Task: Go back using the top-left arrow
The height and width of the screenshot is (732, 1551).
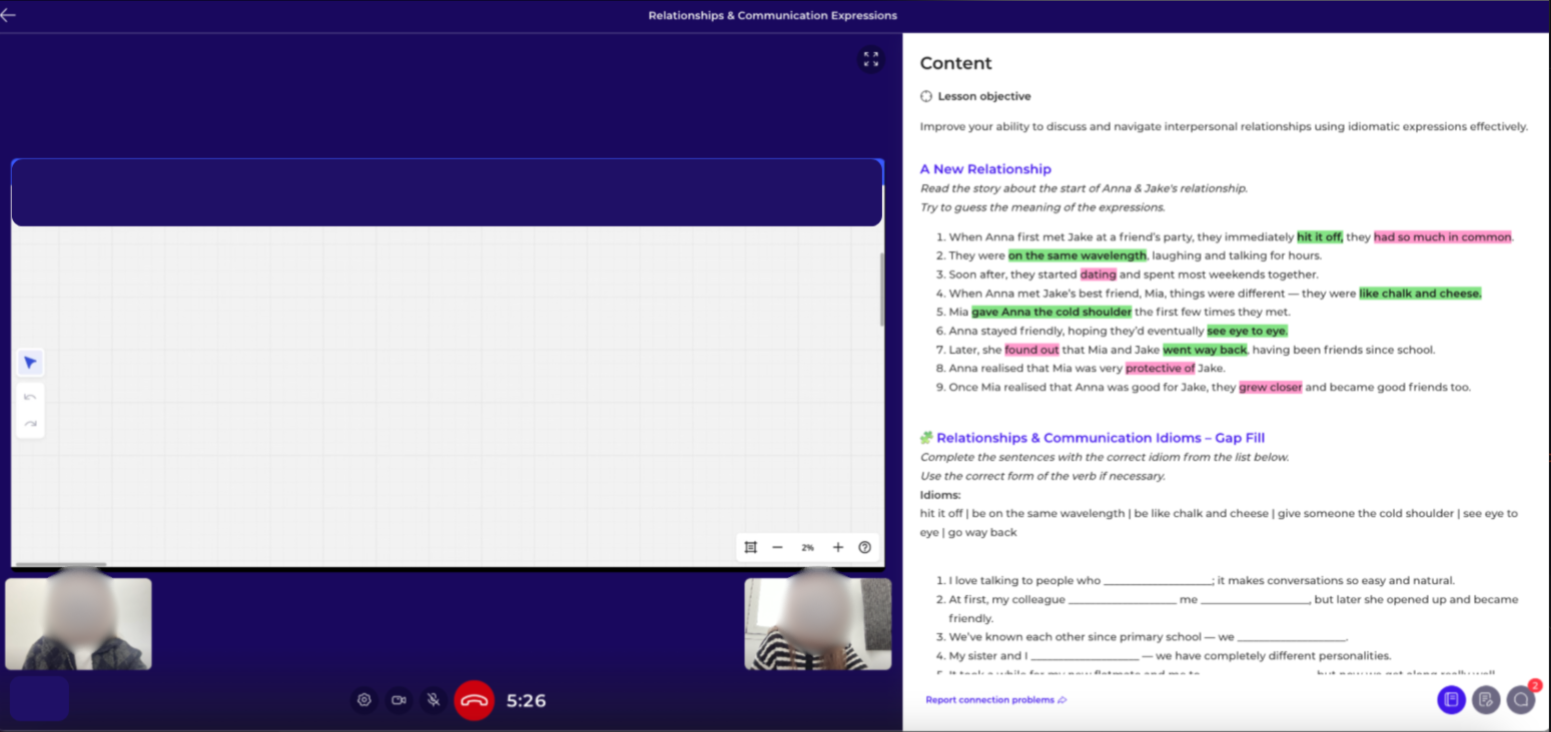Action: point(9,15)
